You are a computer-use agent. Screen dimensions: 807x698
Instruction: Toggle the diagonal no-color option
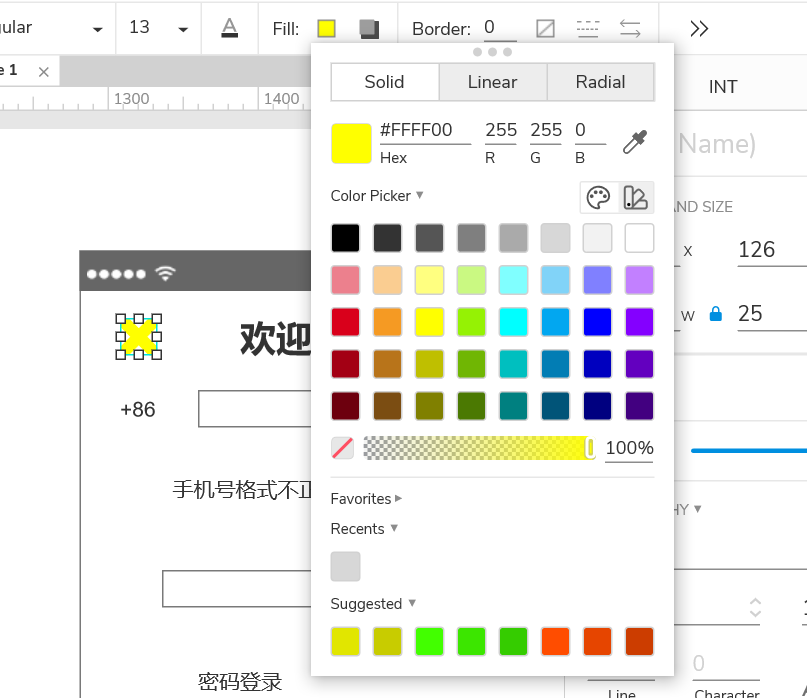click(x=343, y=447)
